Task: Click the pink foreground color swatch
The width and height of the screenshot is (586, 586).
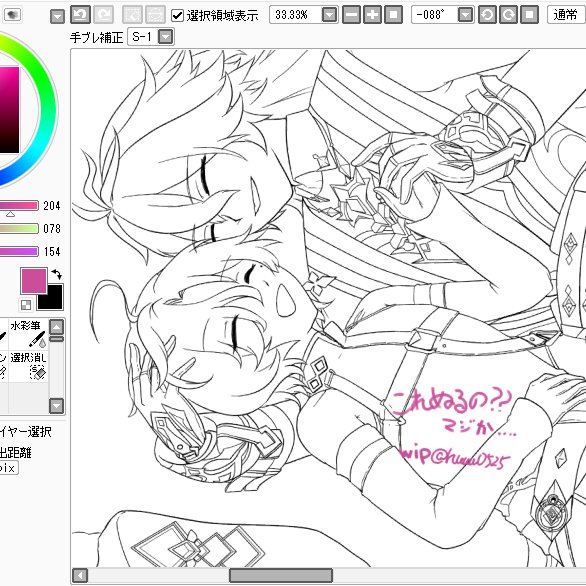Action: [34, 280]
